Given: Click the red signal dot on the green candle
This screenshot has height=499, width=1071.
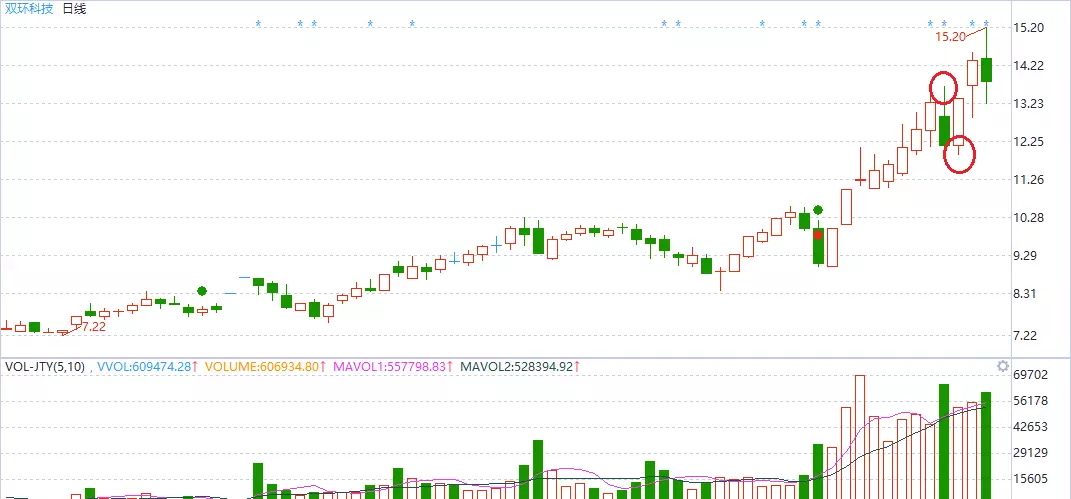Looking at the screenshot, I should tap(818, 235).
